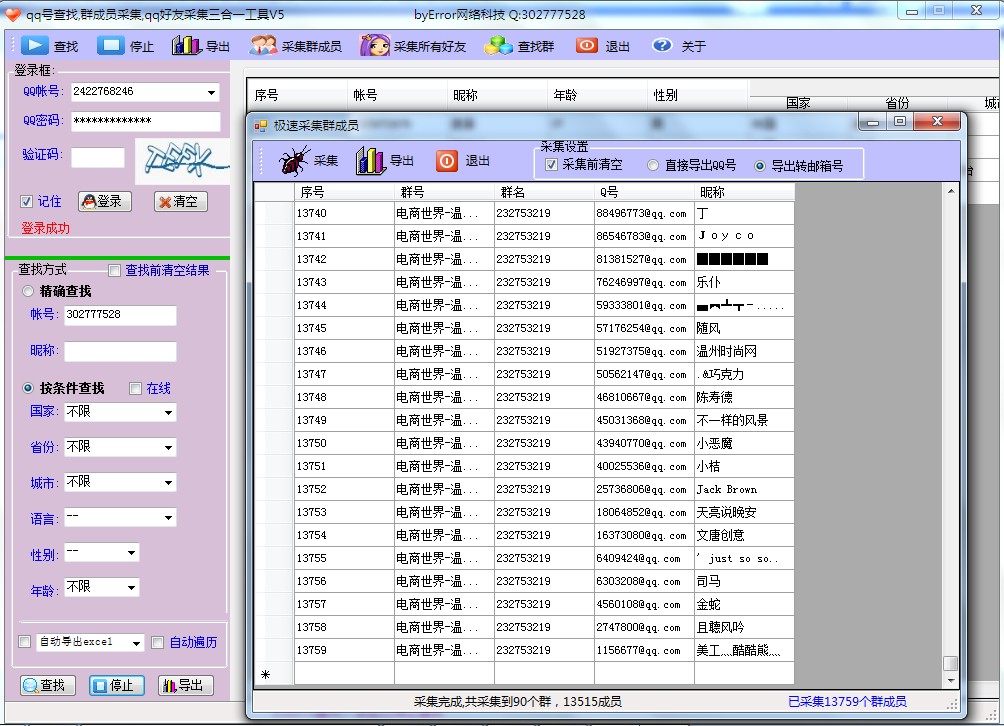Screen dimensions: 1004x726
Task: Click the bottom 导出 button
Action: coord(186,685)
